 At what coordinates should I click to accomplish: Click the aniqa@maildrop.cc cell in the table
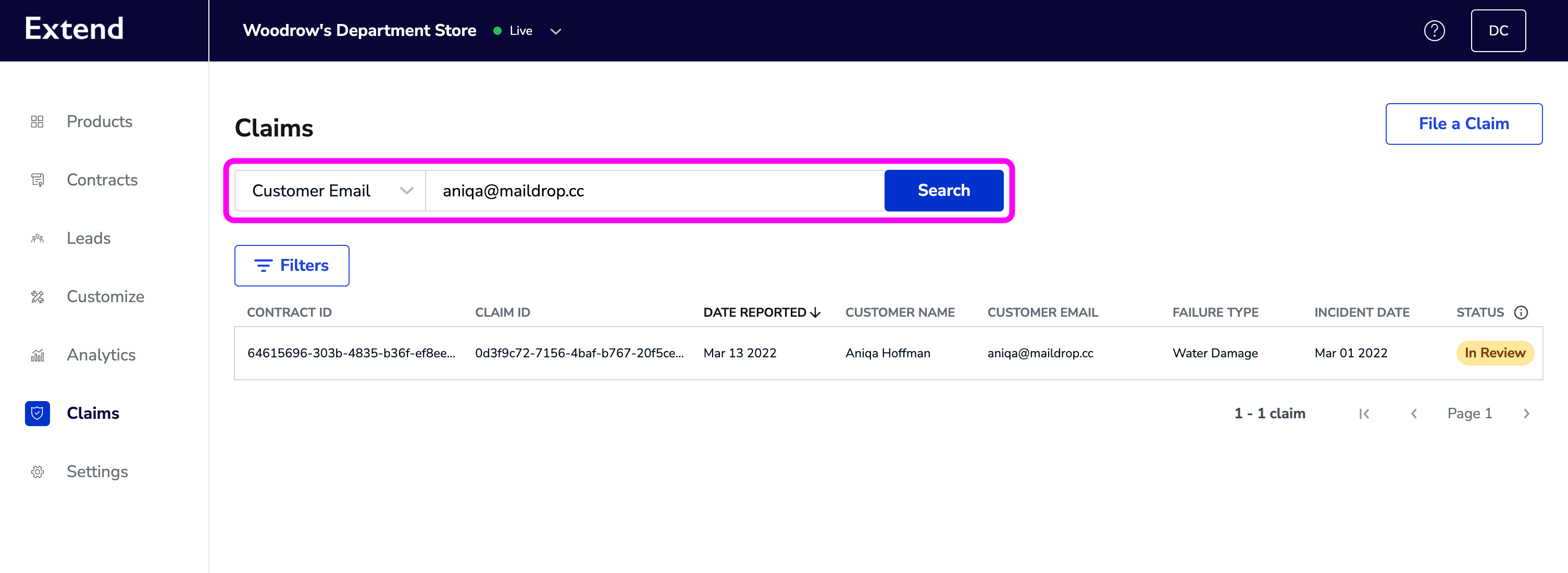1040,353
